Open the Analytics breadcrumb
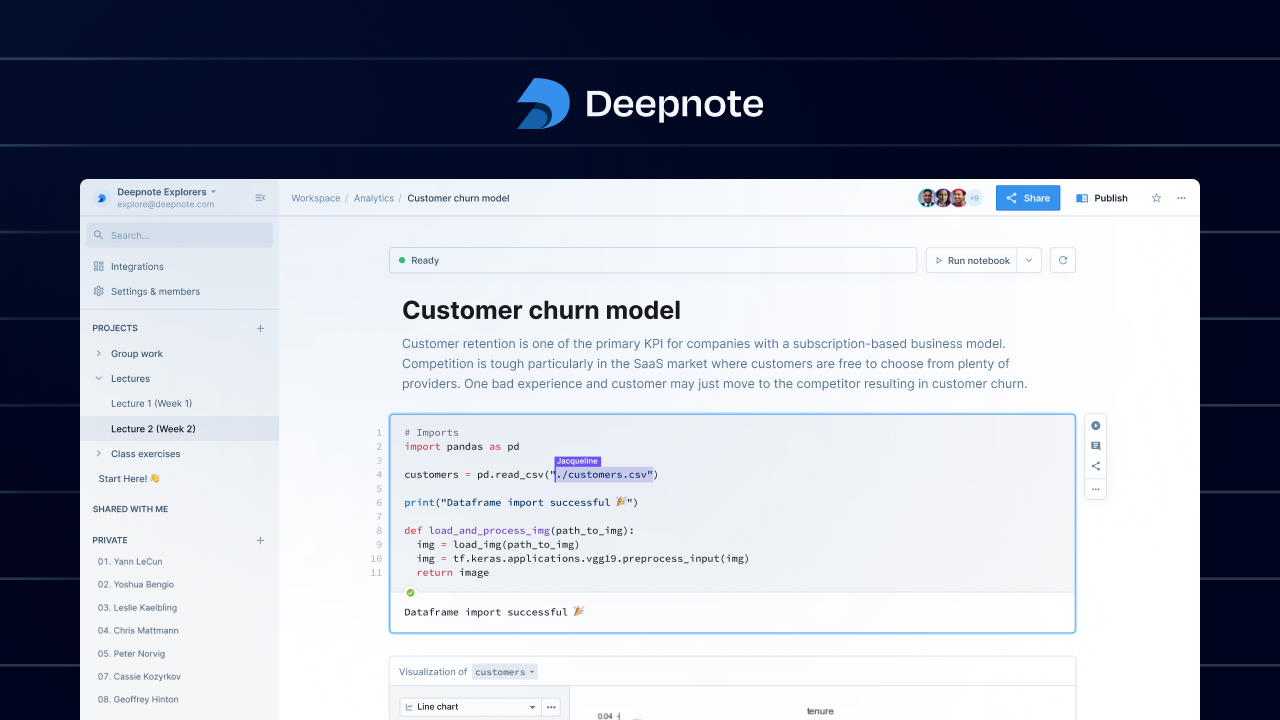 coord(374,198)
